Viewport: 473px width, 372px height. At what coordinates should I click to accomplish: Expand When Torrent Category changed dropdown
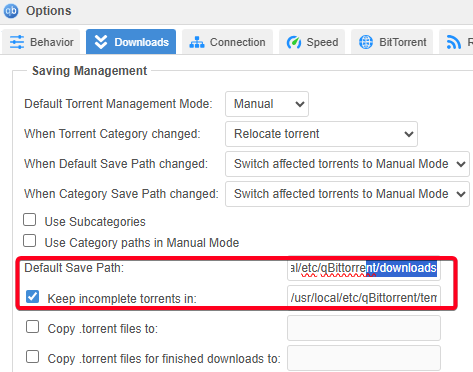click(x=321, y=134)
